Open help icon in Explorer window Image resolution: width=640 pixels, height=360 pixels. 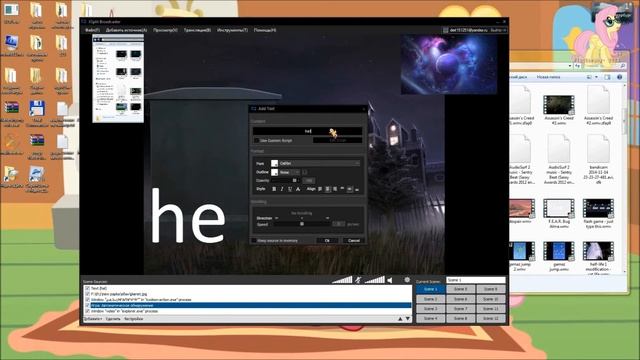point(619,77)
